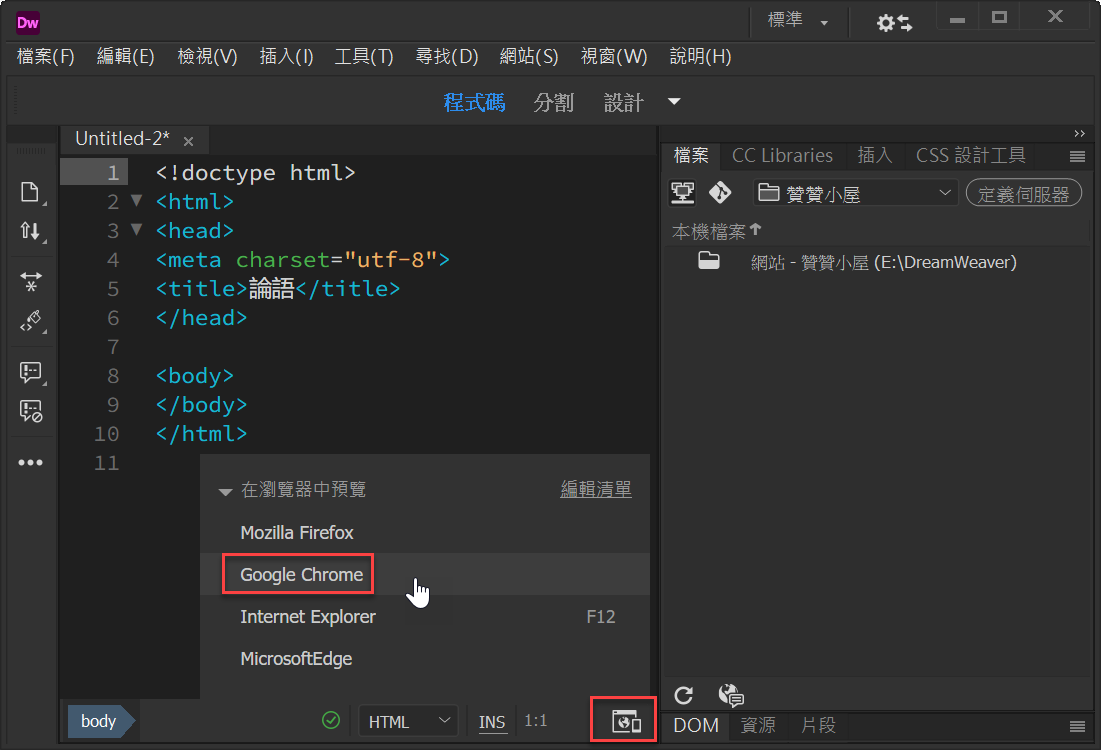Switch to 分割 split view
The image size is (1101, 750).
[553, 103]
